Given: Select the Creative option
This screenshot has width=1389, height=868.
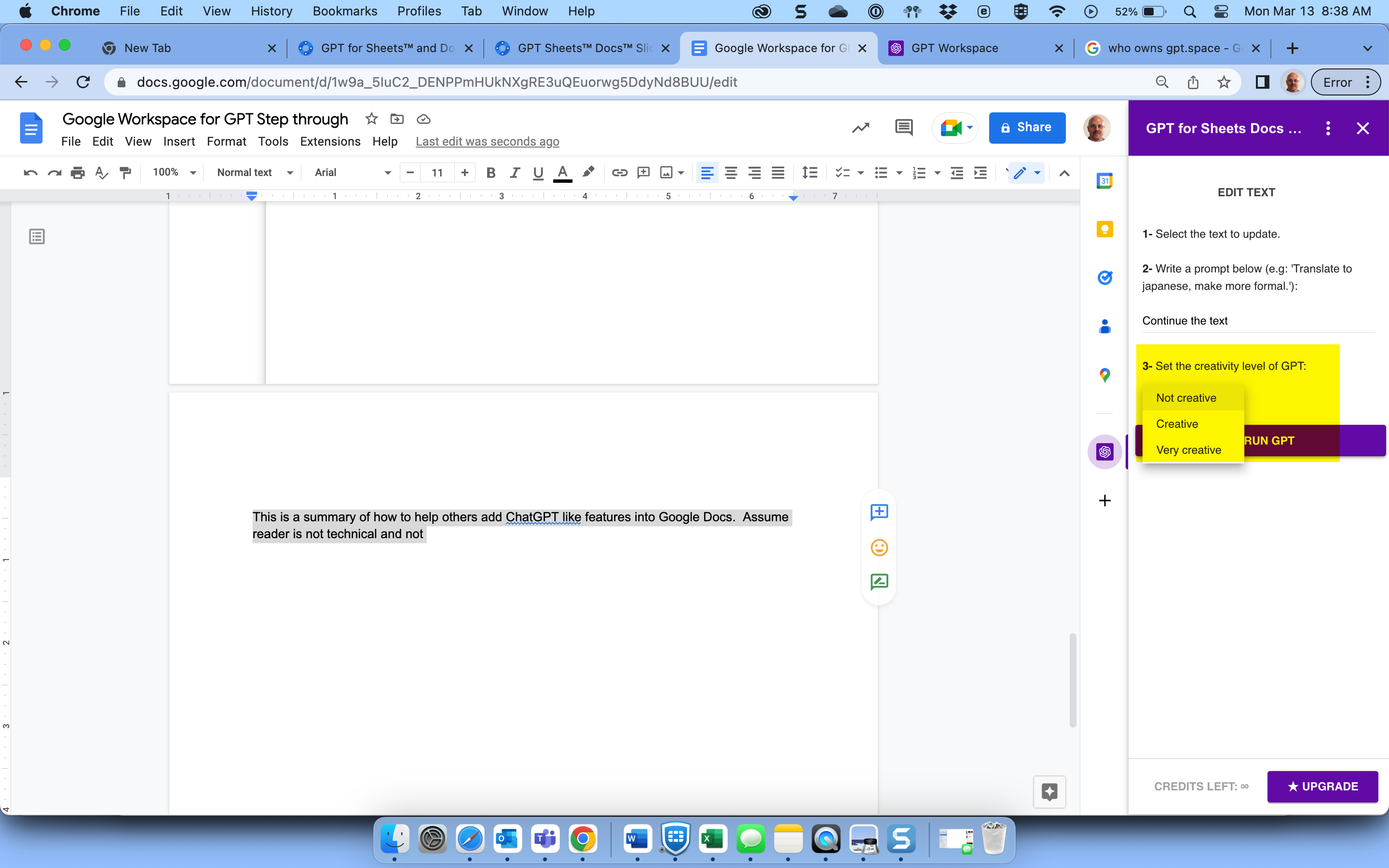Looking at the screenshot, I should coord(1177,424).
